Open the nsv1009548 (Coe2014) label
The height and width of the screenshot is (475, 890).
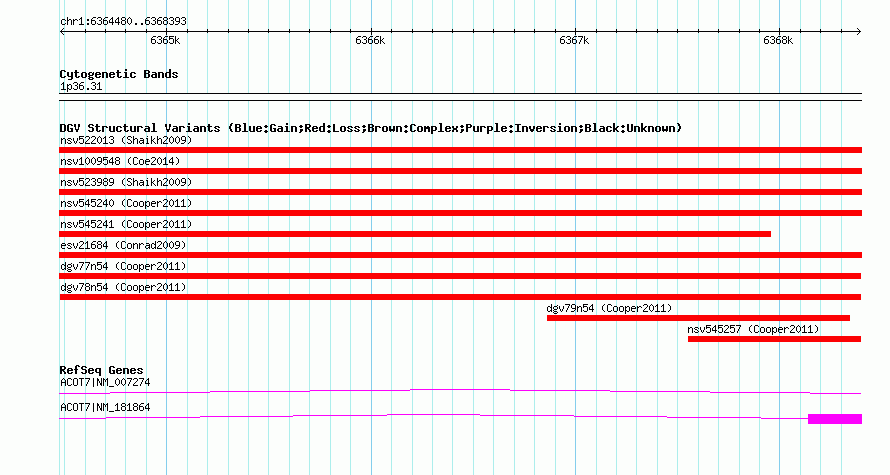click(x=120, y=161)
